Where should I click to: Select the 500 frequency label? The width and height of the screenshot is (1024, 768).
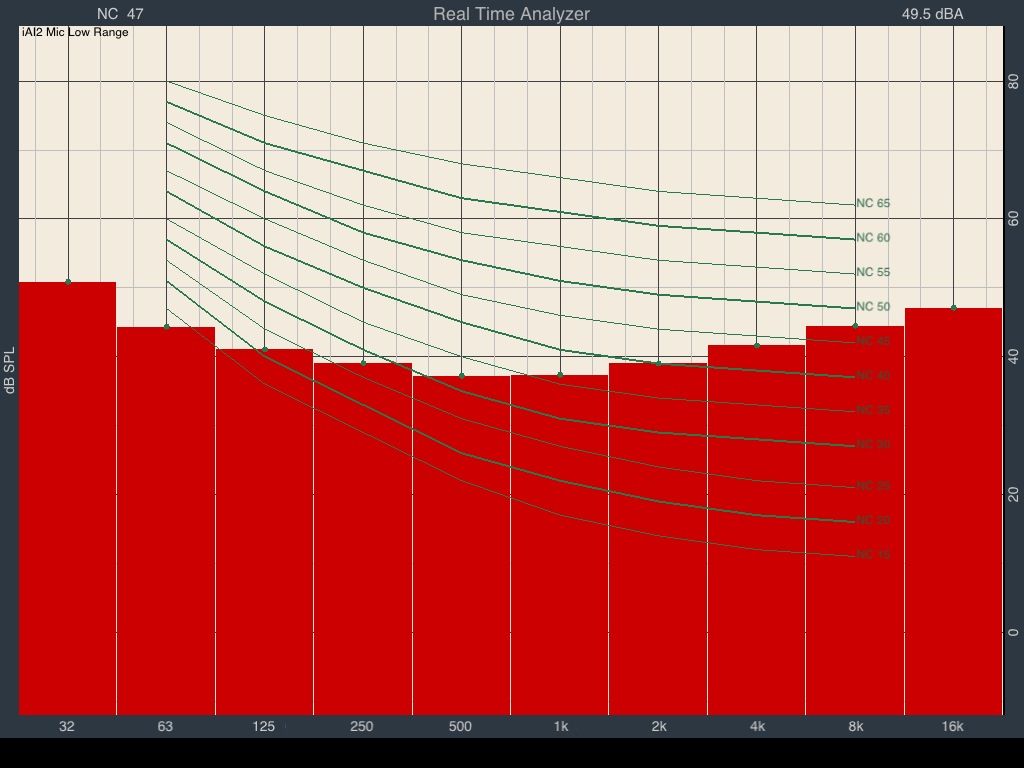point(460,726)
